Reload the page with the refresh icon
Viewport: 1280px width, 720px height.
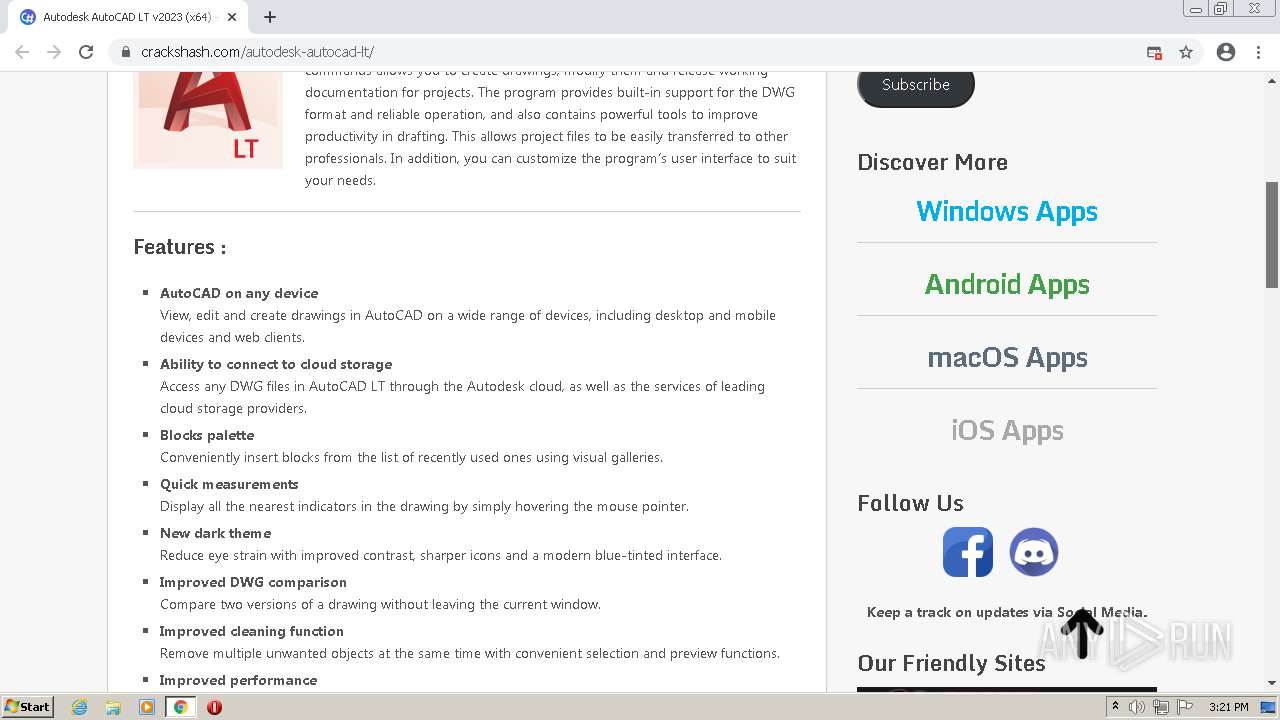86,52
